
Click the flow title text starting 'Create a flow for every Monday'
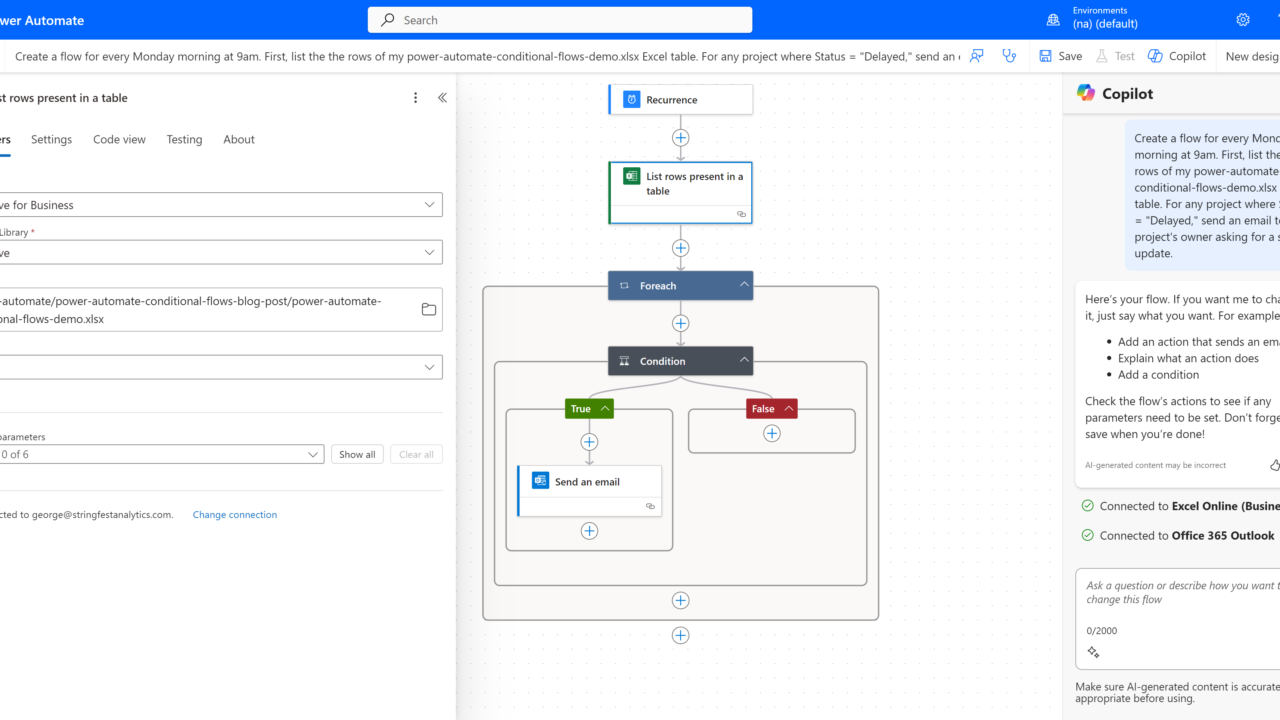(x=485, y=56)
